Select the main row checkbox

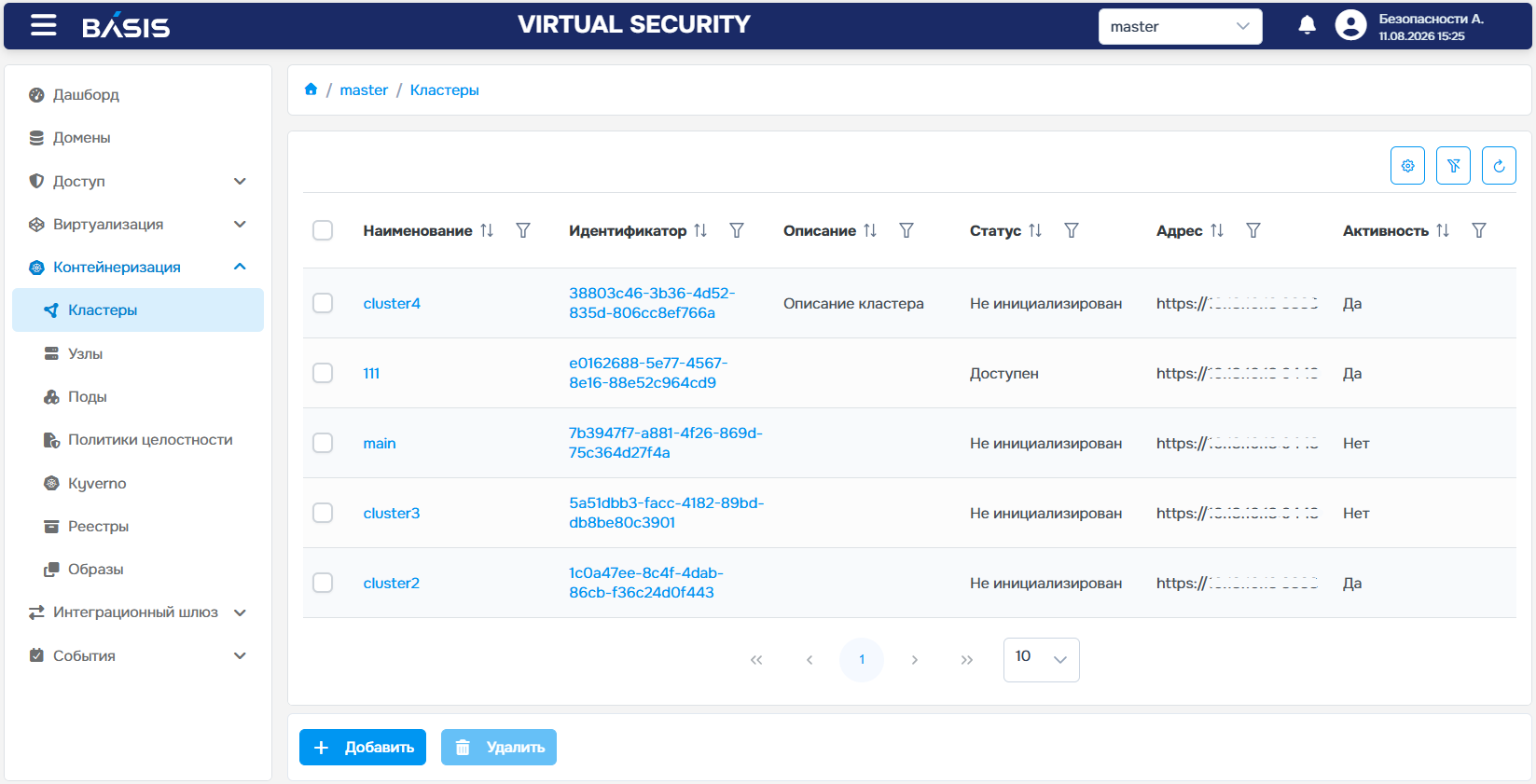(x=323, y=443)
